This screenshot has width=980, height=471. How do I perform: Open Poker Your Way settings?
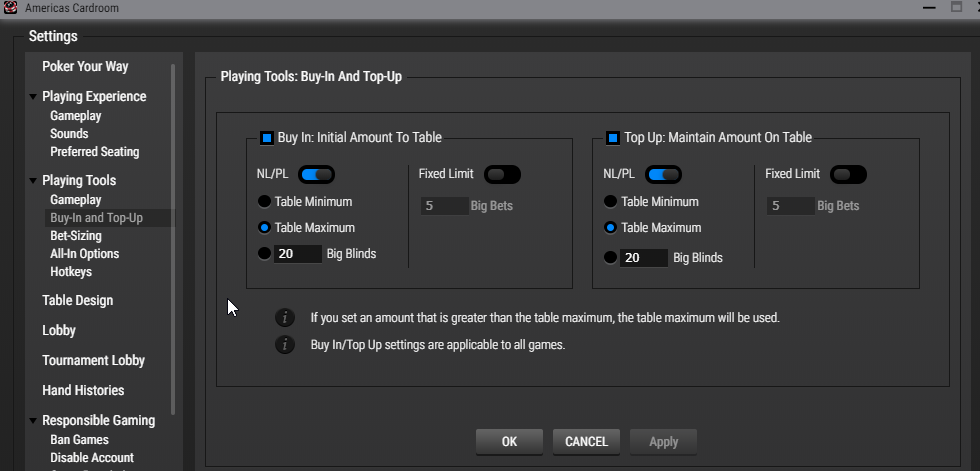(85, 66)
